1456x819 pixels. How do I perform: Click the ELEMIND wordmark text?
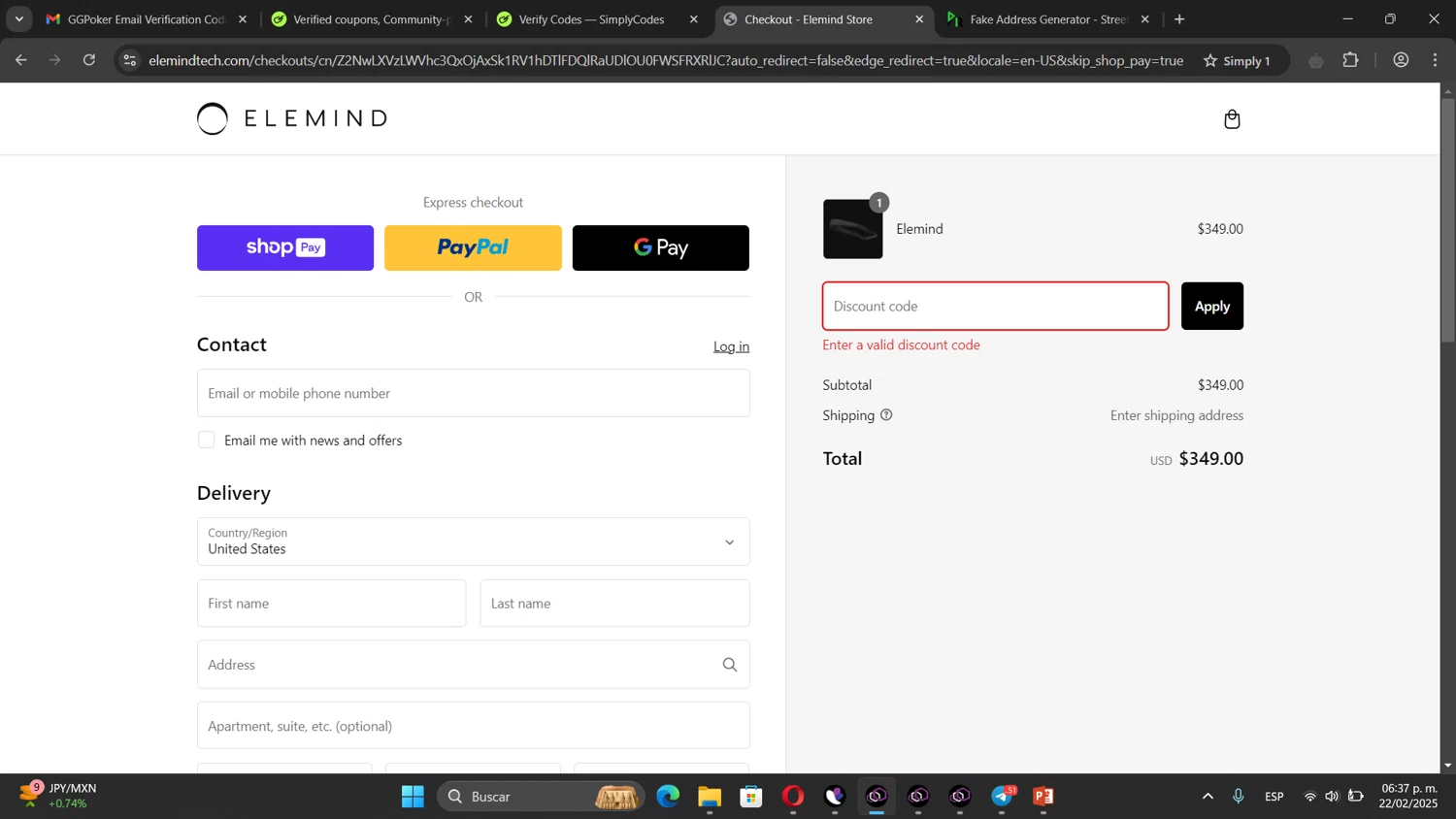click(315, 118)
